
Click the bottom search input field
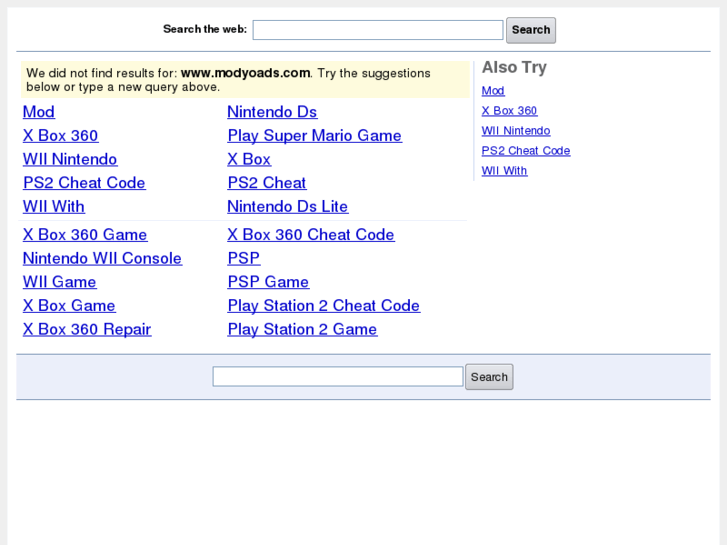(x=338, y=376)
